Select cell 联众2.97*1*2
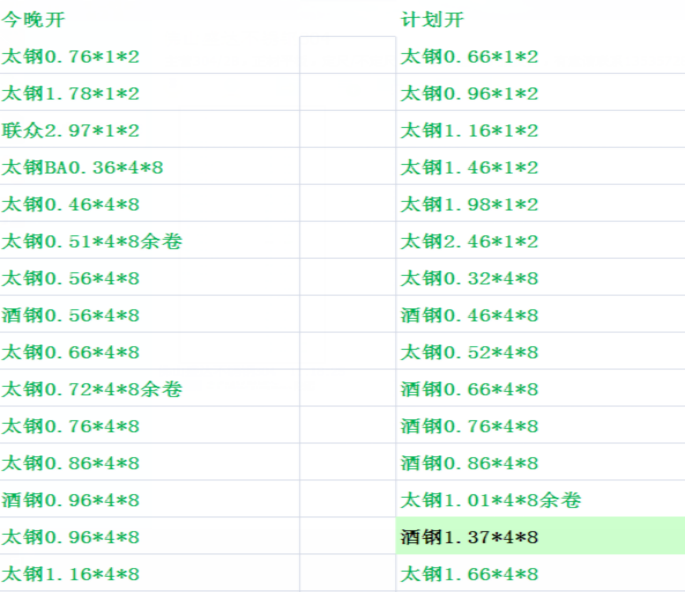The height and width of the screenshot is (592, 686). coord(150,130)
